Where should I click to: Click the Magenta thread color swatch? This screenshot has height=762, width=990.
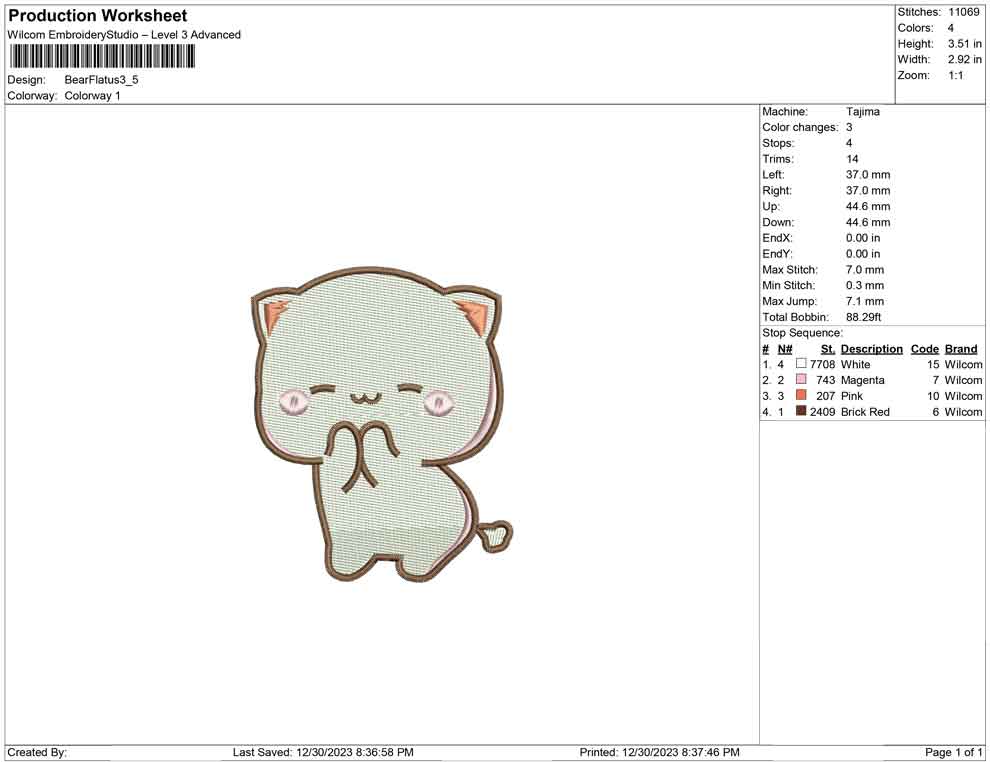[801, 379]
